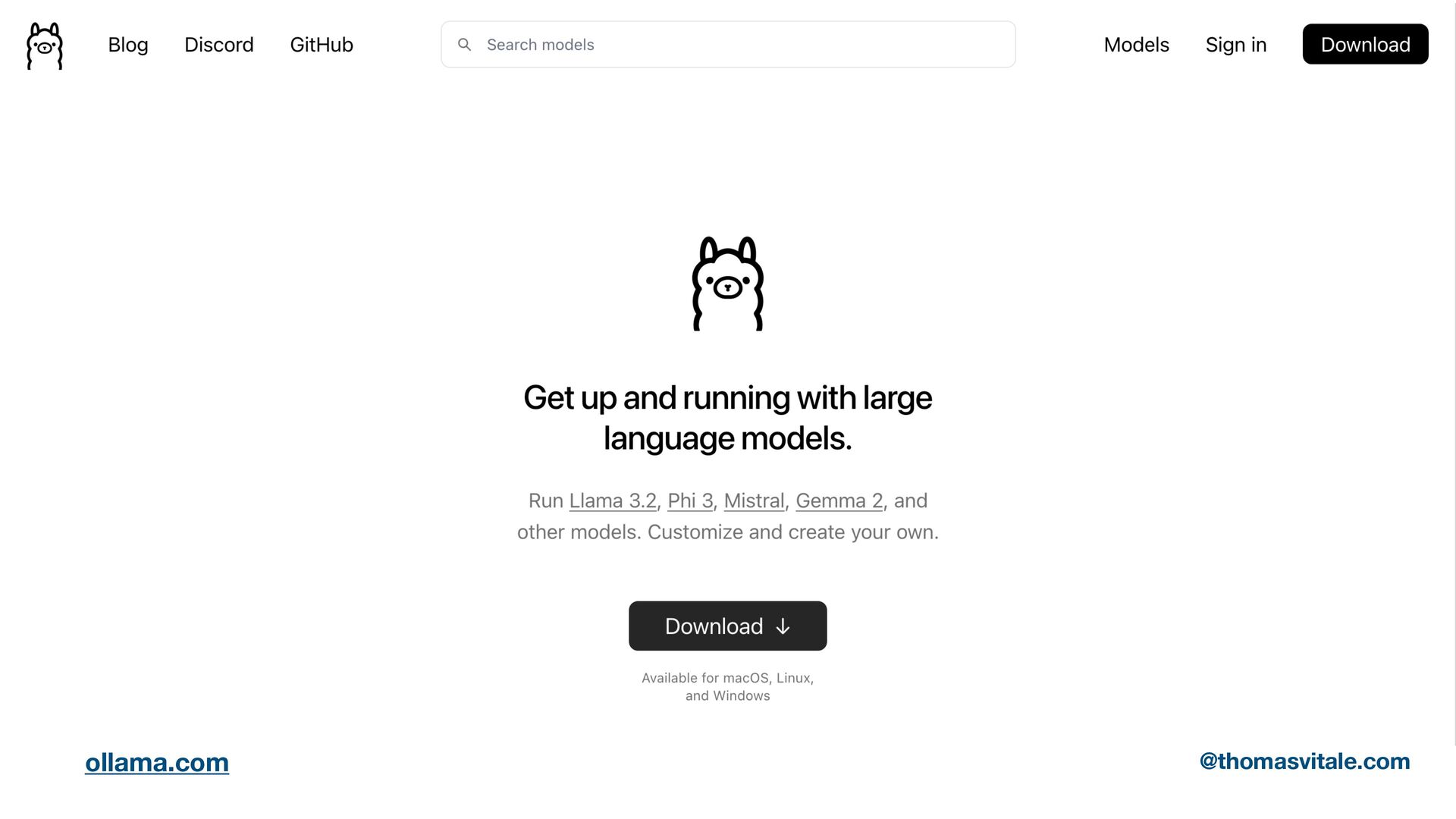The image size is (1456, 819).
Task: Click the Ollama llama logo in navbar
Action: coord(45,45)
